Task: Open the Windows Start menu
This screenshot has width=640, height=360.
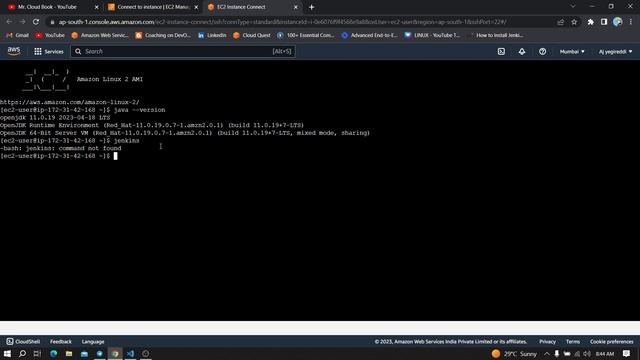Action: tap(7, 353)
